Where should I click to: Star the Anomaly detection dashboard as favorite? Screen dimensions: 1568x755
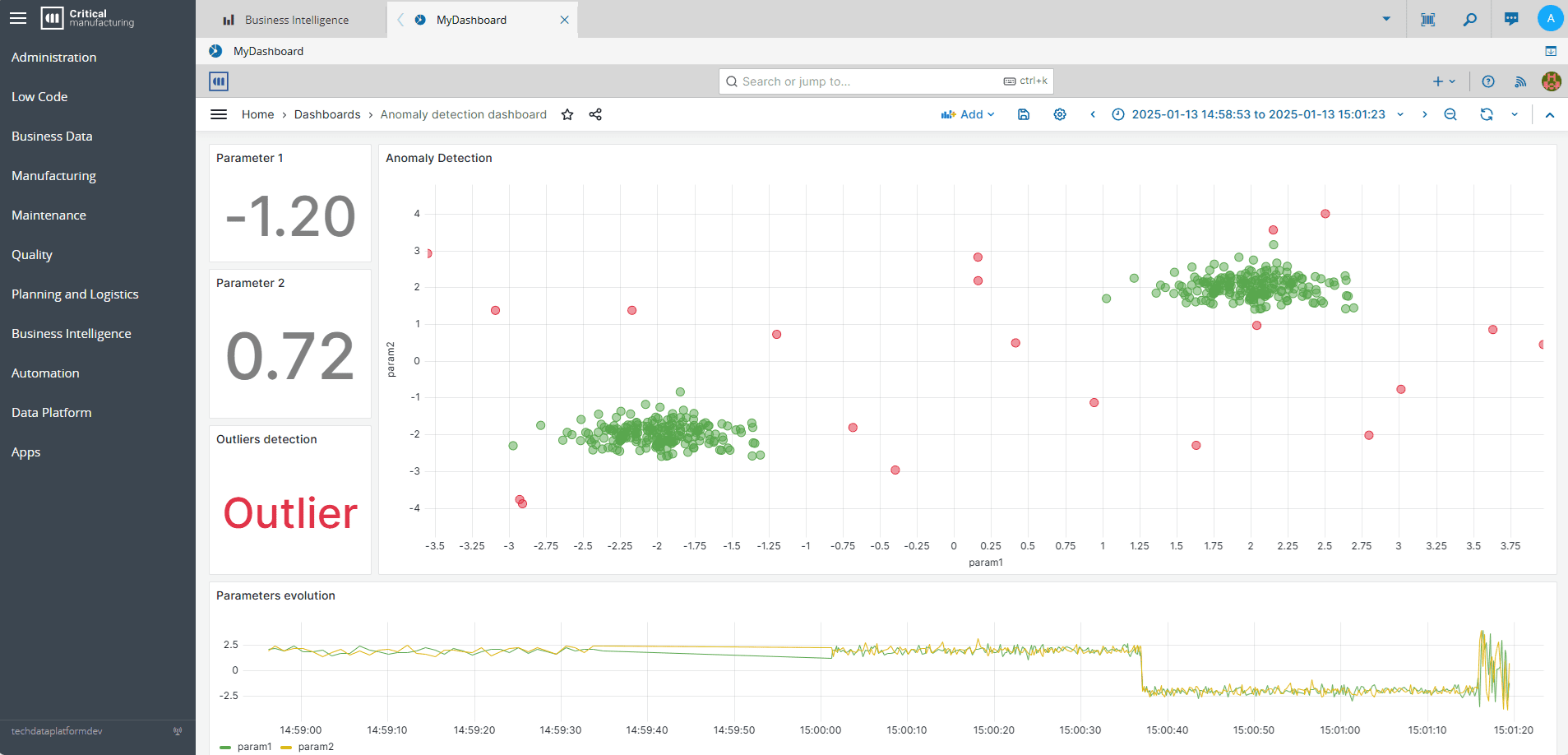(567, 114)
